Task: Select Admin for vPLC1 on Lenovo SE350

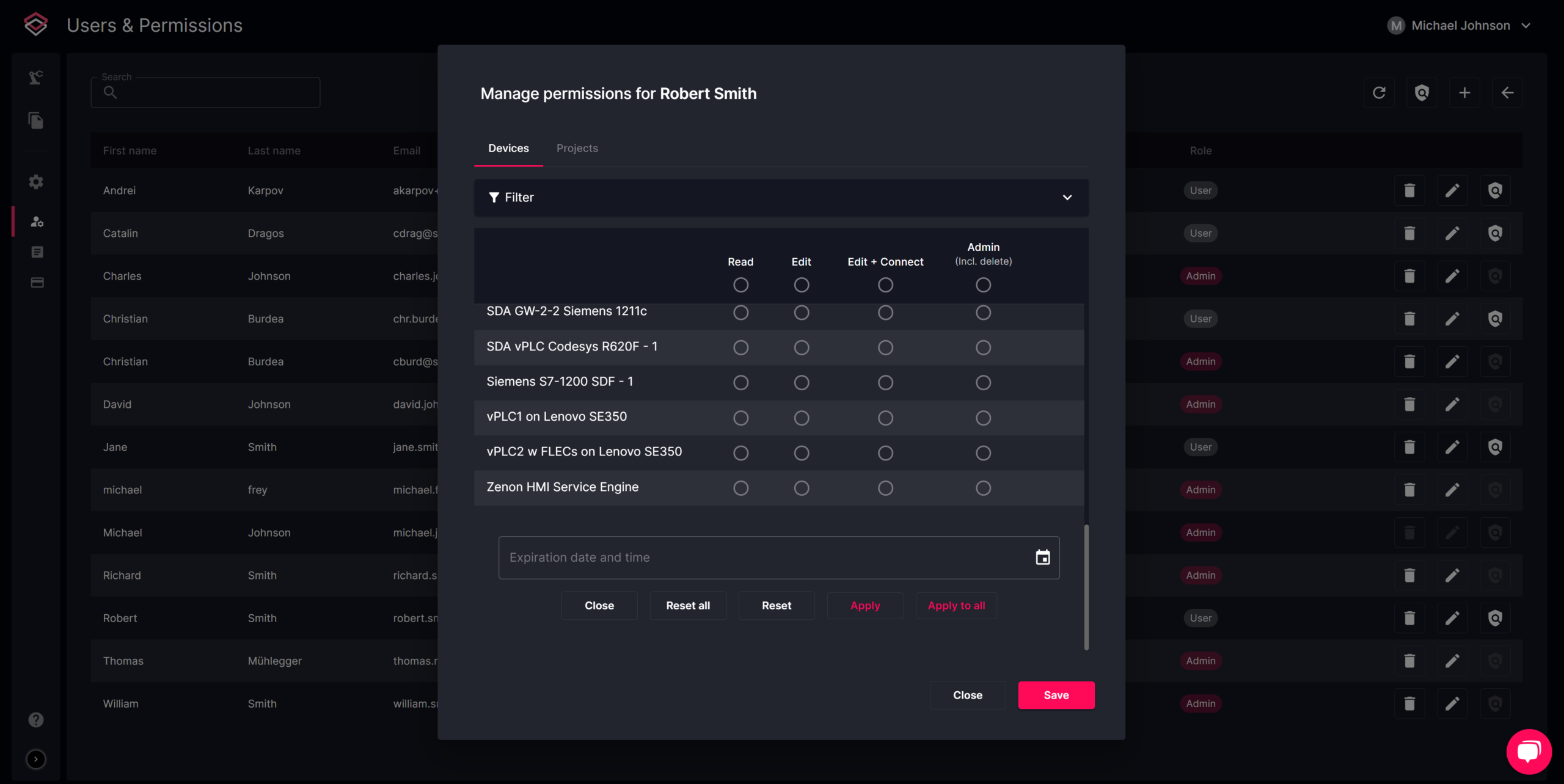Action: [x=983, y=418]
